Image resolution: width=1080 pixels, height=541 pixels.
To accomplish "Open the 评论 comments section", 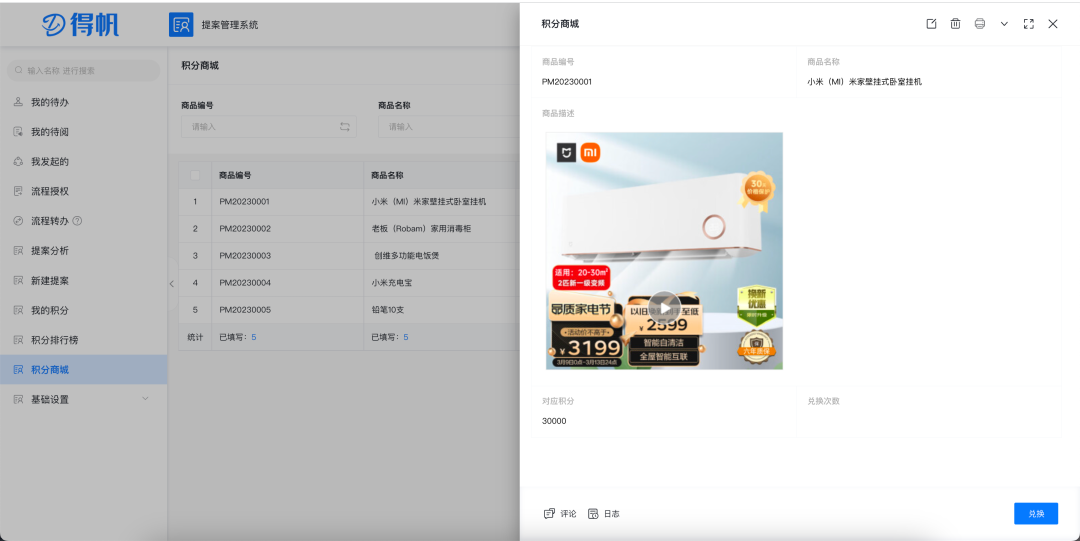I will (x=560, y=513).
